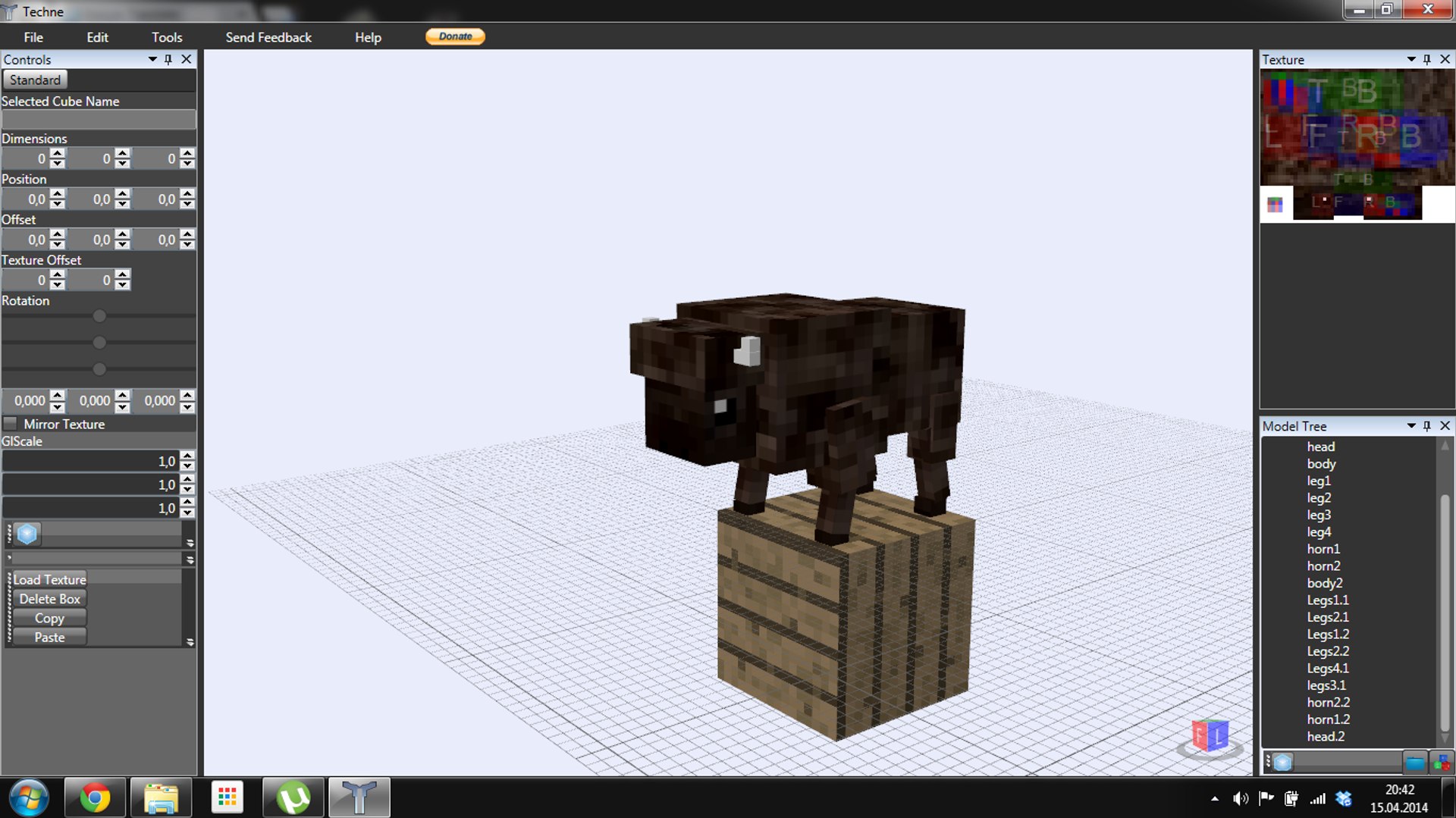Open File Explorer from taskbar
This screenshot has width=1456, height=818.
click(161, 798)
